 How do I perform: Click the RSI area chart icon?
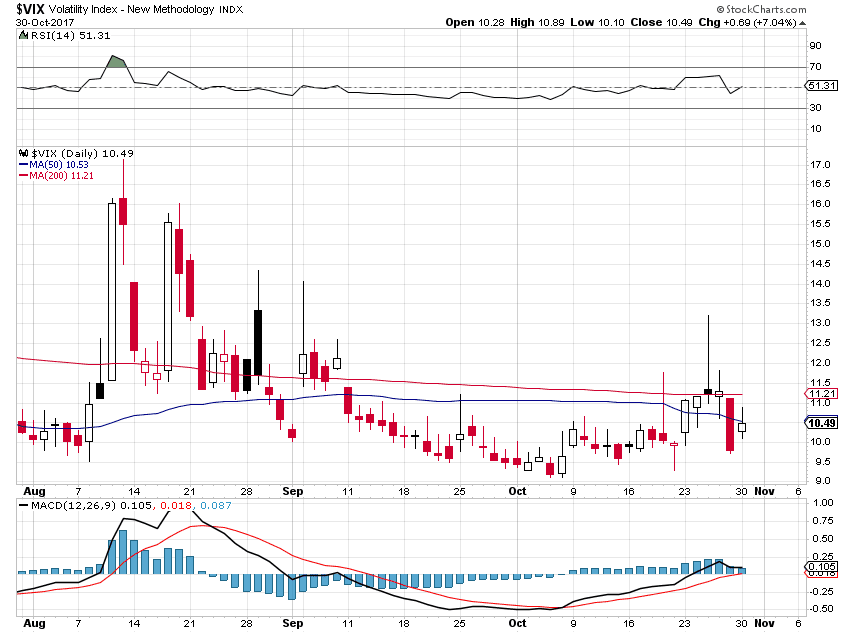click(x=21, y=34)
